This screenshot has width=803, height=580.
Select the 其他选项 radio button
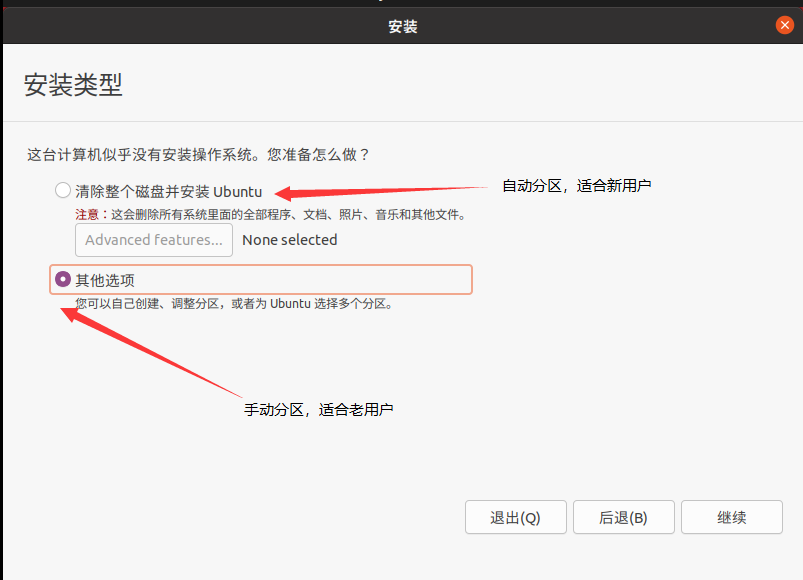tap(62, 280)
